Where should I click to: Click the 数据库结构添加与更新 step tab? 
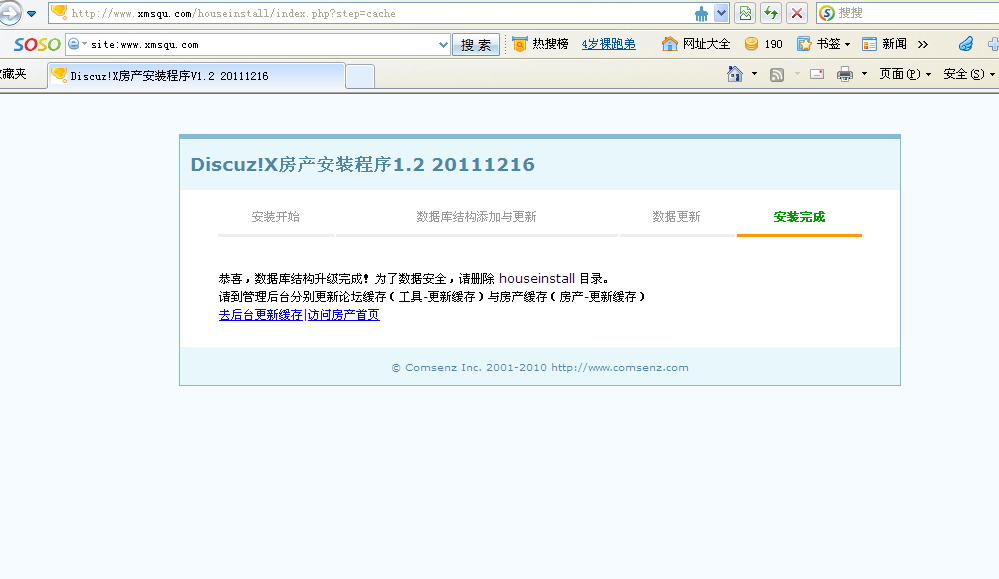[x=477, y=217]
